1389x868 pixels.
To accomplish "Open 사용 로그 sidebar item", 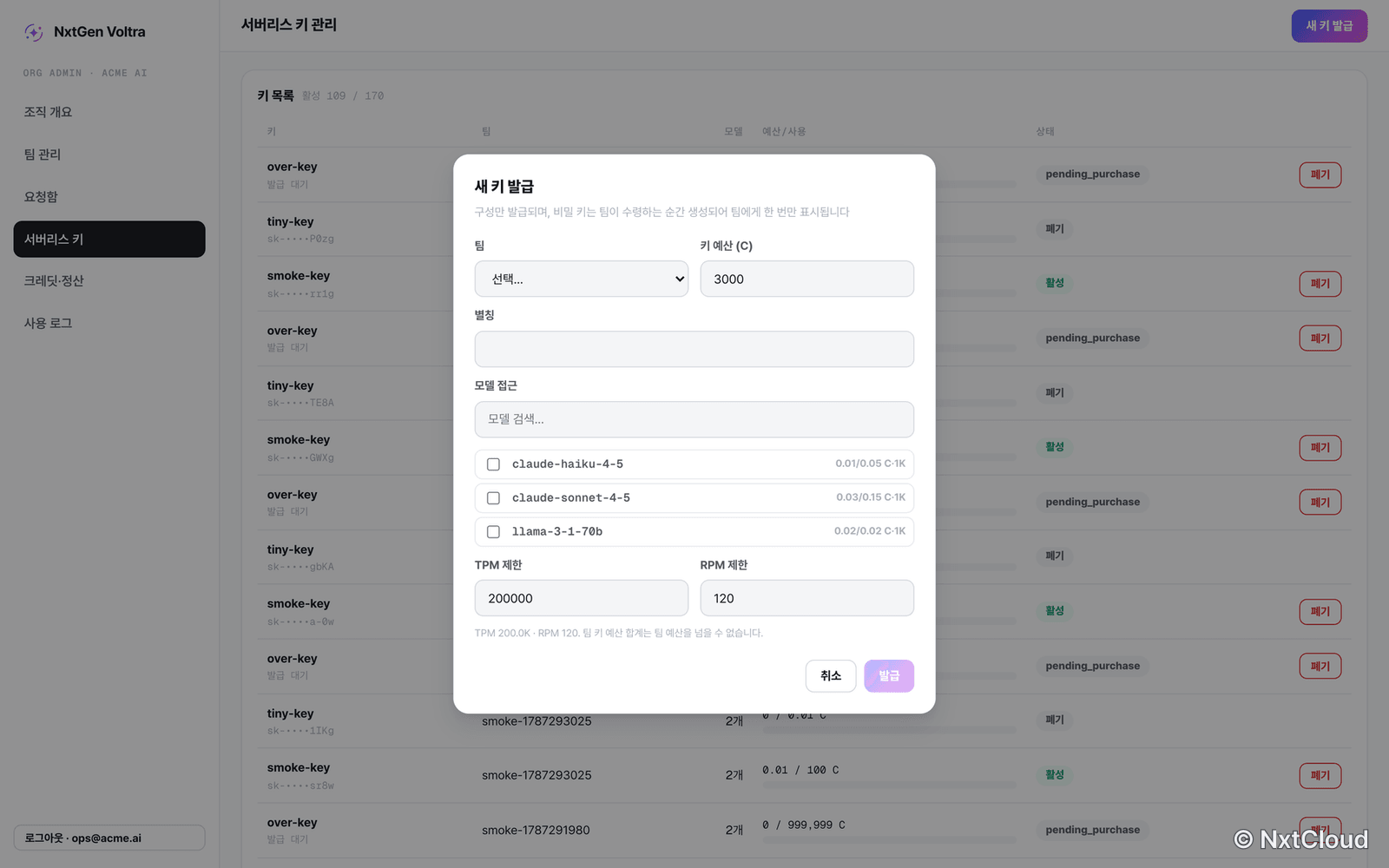I will [x=109, y=323].
